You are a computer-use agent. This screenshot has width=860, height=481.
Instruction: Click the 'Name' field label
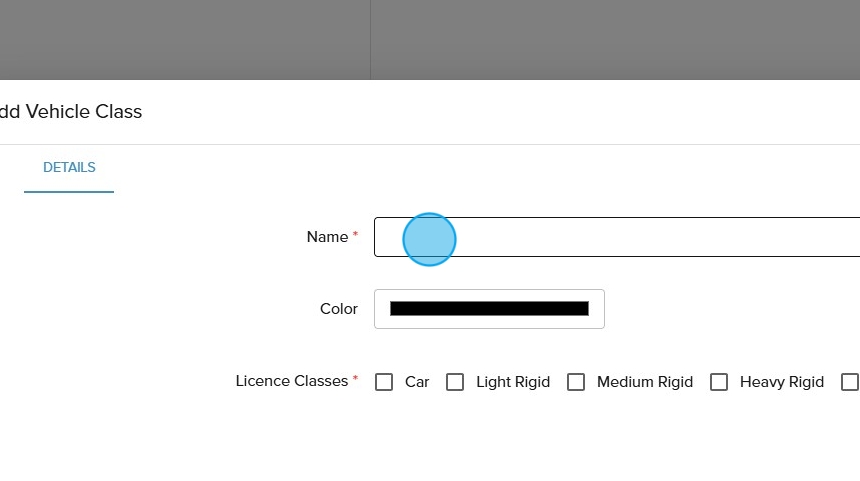327,237
